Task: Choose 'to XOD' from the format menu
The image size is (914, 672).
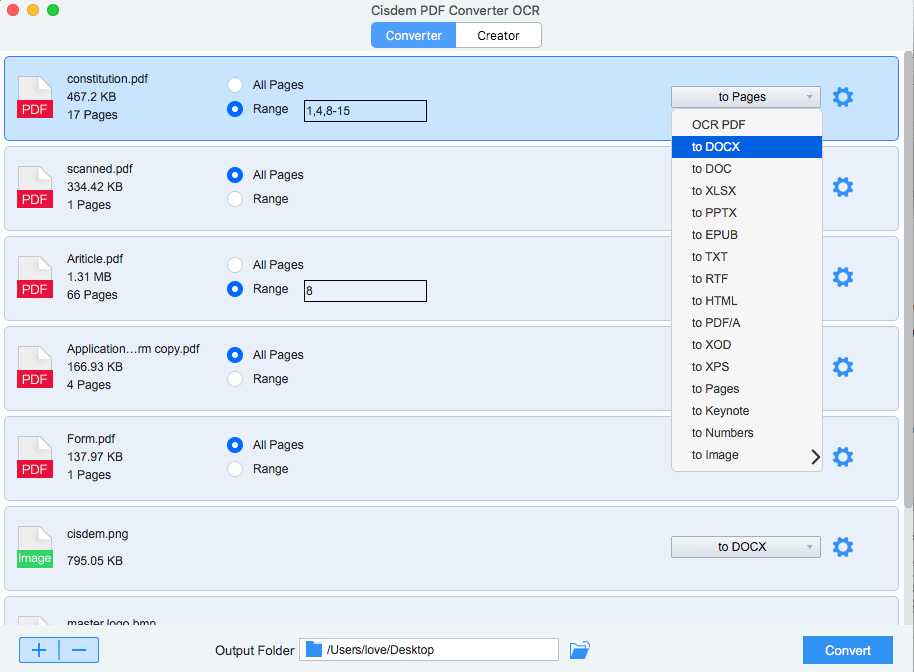Action: pyautogui.click(x=747, y=345)
